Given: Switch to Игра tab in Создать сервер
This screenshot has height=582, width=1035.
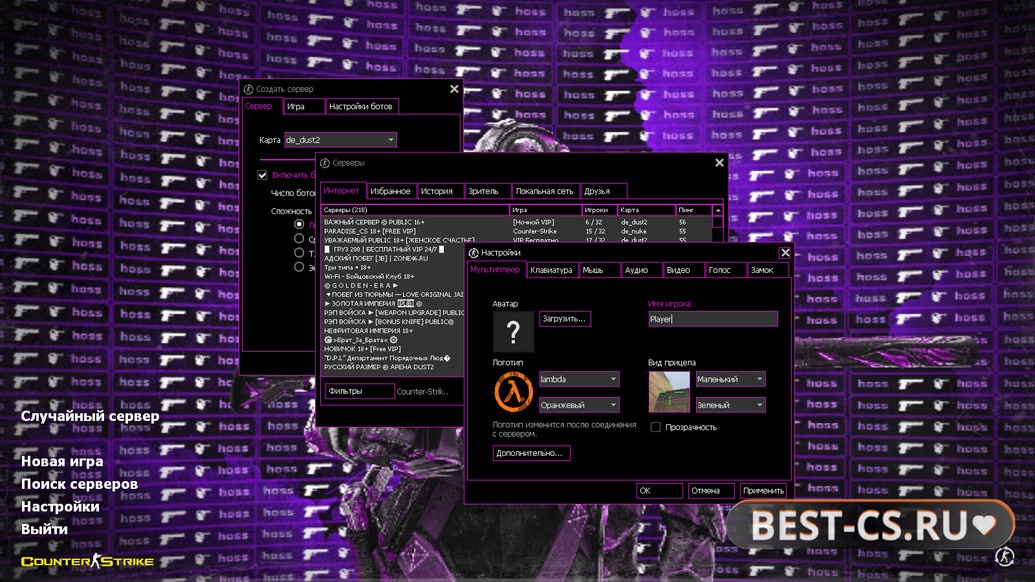Looking at the screenshot, I should tap(304, 106).
